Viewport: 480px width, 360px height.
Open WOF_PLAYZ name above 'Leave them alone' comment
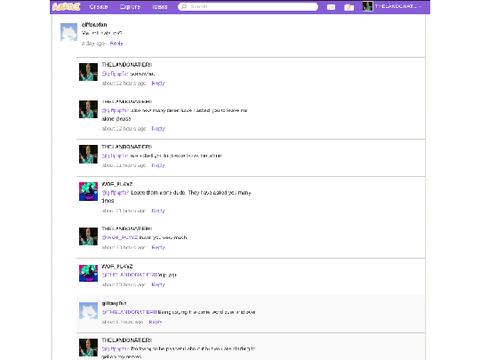(117, 184)
